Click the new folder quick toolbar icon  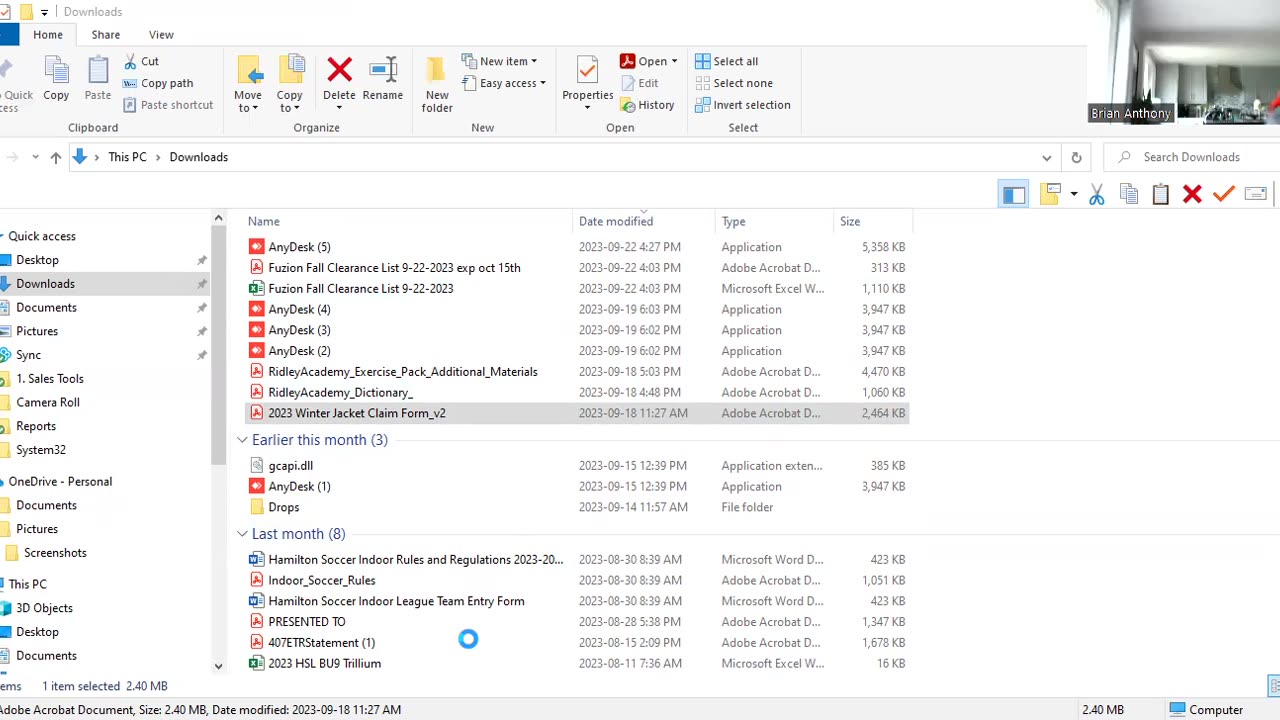tap(1049, 194)
